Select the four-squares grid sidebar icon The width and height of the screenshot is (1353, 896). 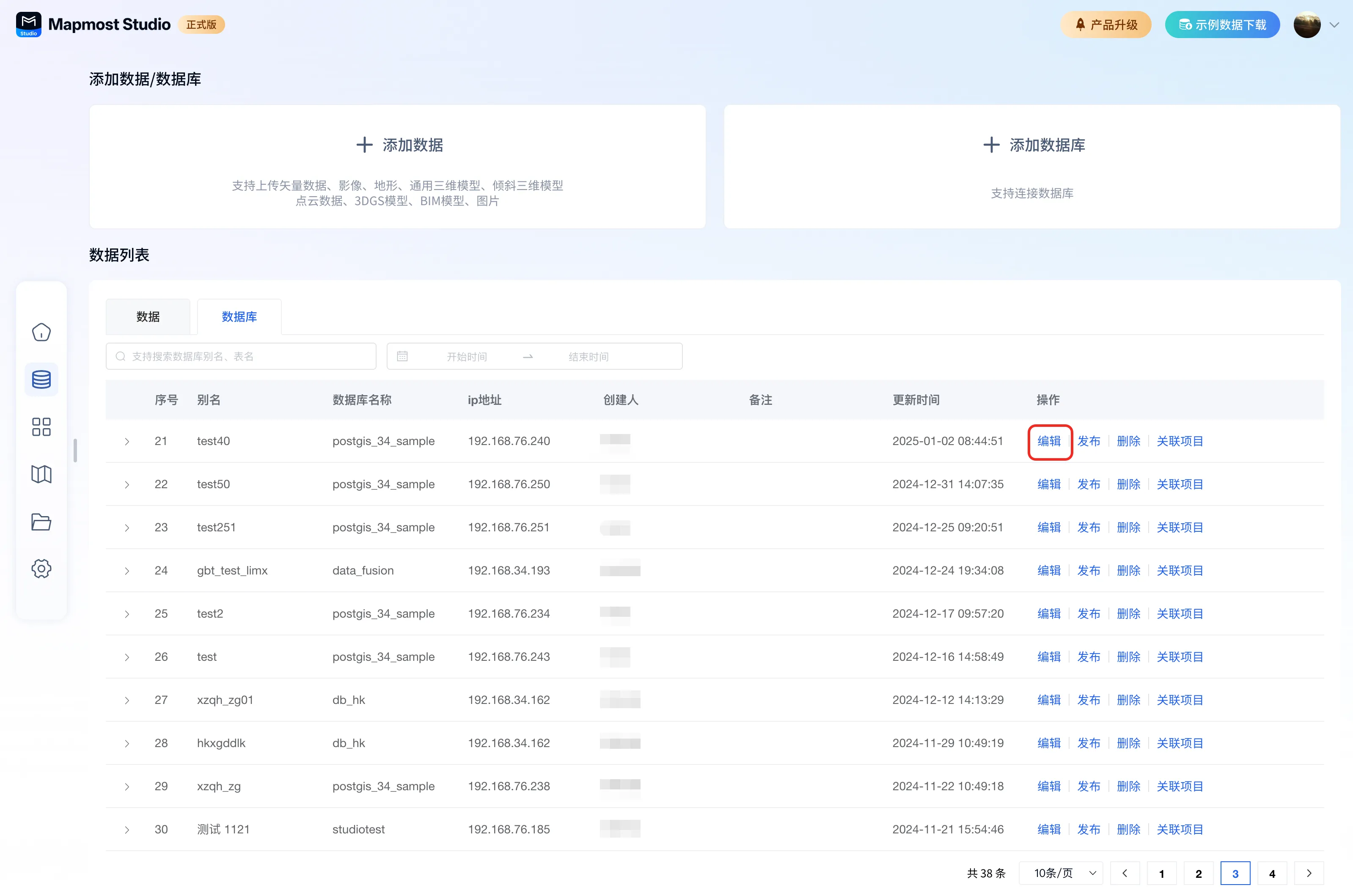point(41,427)
